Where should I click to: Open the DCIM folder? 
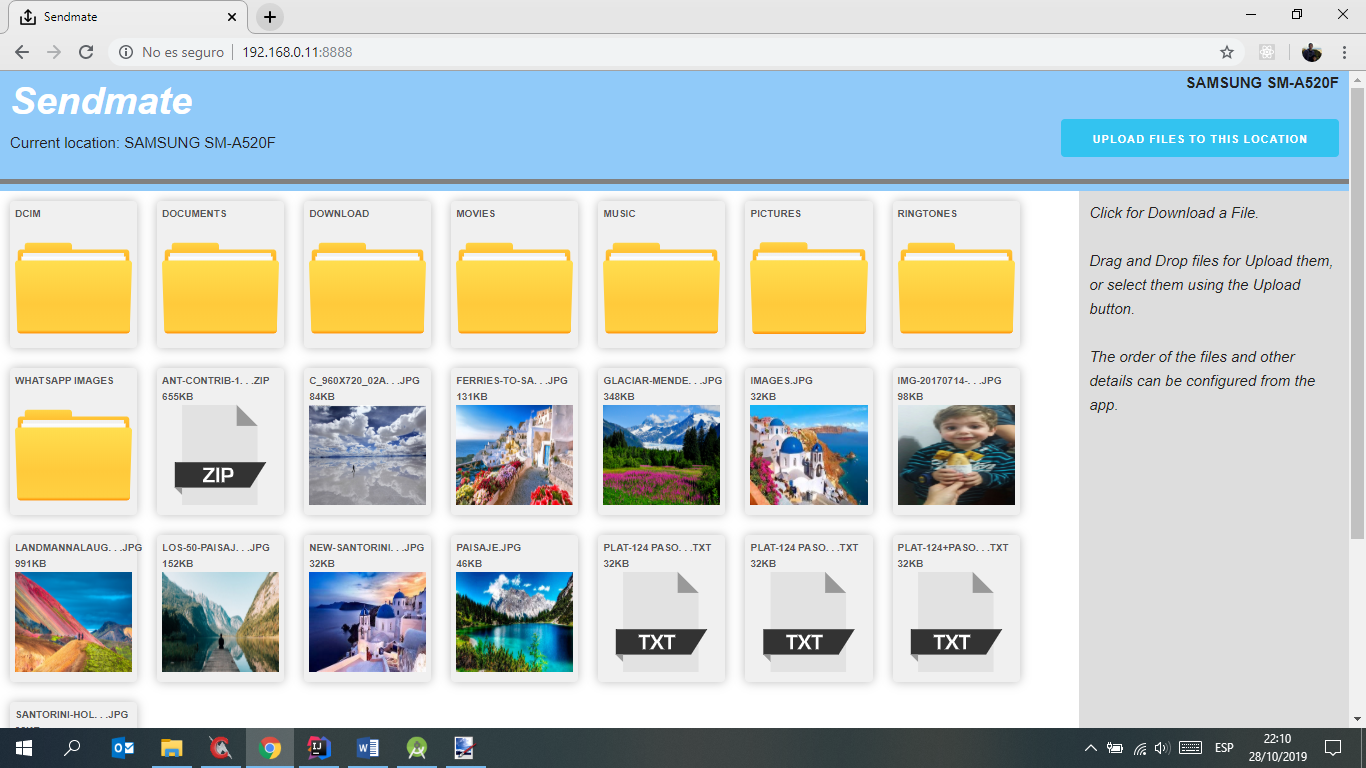pos(73,275)
